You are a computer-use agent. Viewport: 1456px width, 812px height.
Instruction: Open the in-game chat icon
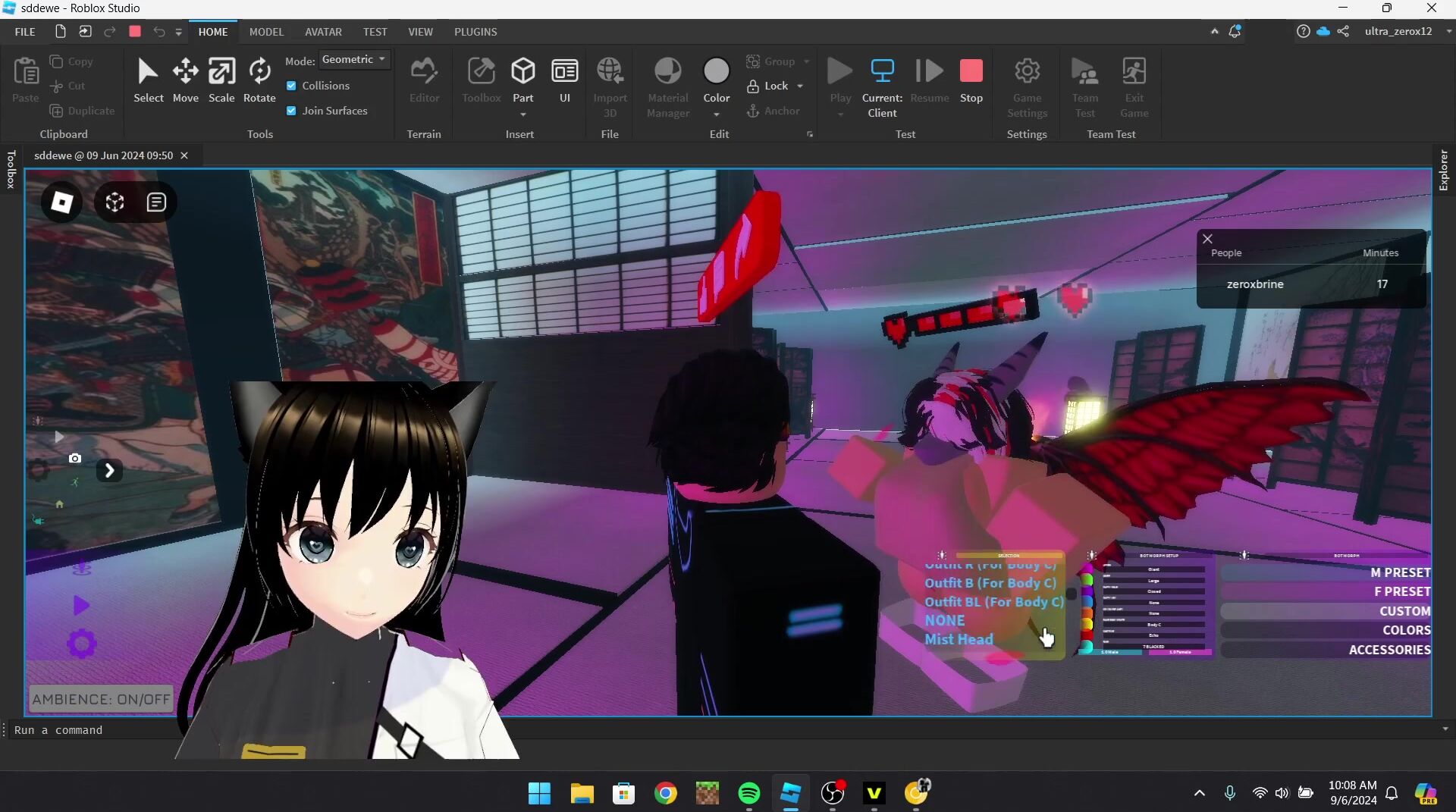tap(156, 202)
